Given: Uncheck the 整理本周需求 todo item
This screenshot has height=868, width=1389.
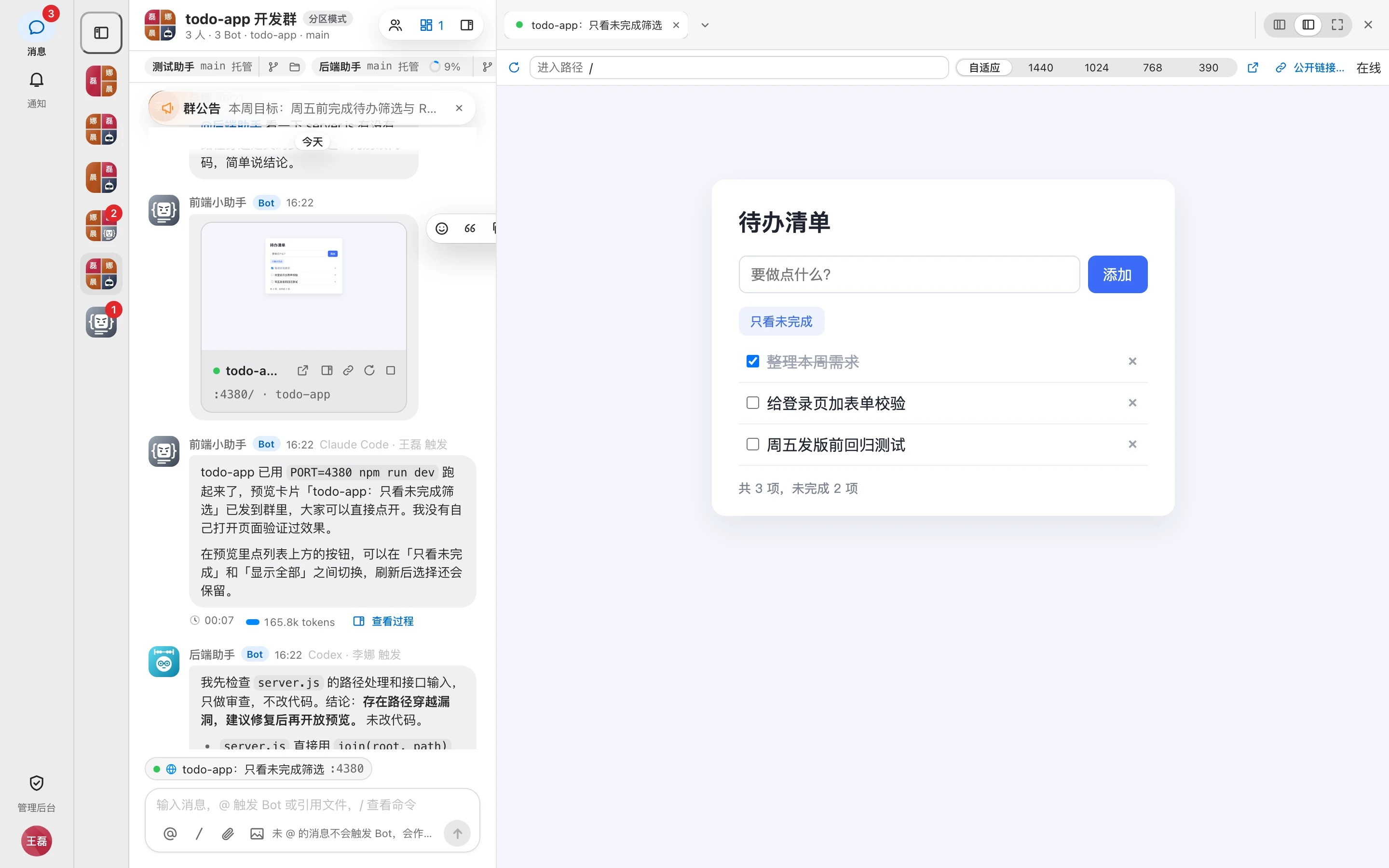Looking at the screenshot, I should click(752, 361).
